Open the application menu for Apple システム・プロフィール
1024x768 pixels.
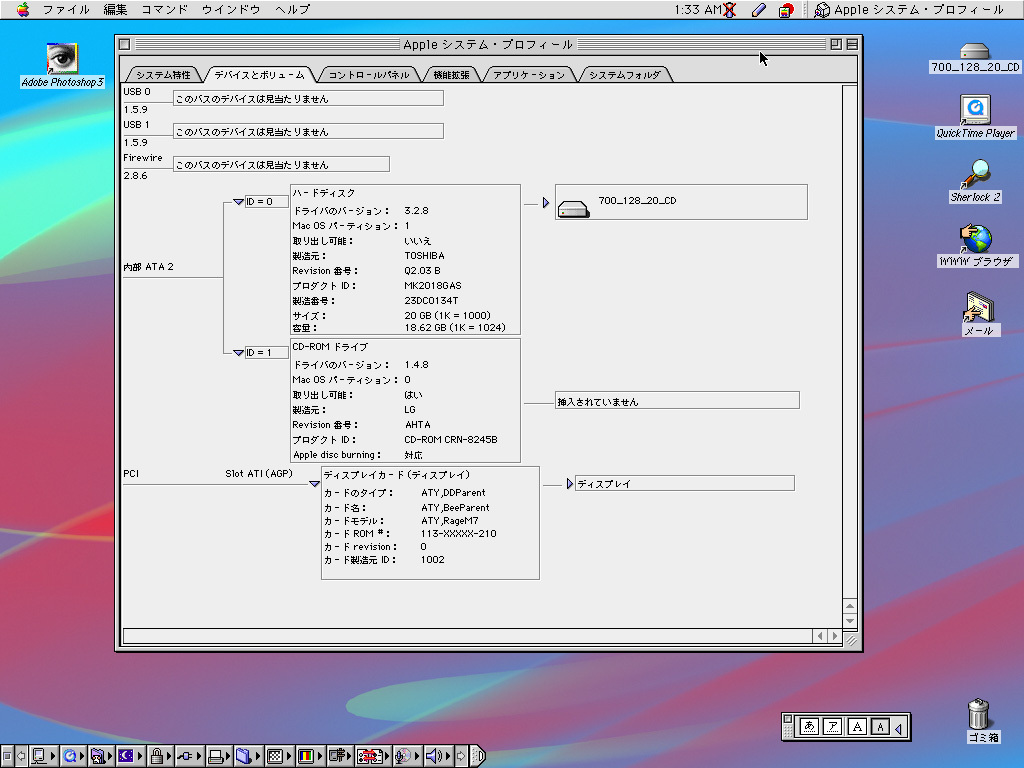click(909, 10)
